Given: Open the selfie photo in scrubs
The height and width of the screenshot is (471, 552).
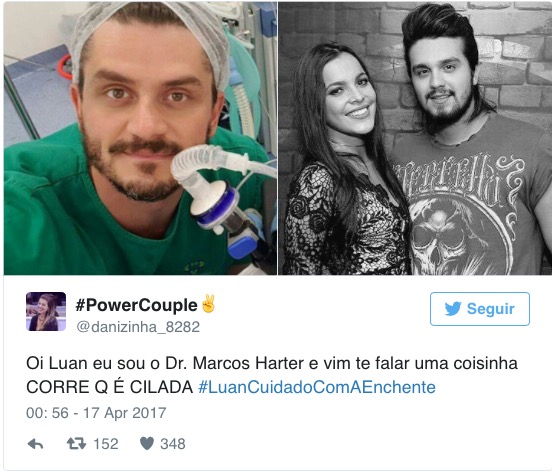Looking at the screenshot, I should 140,138.
